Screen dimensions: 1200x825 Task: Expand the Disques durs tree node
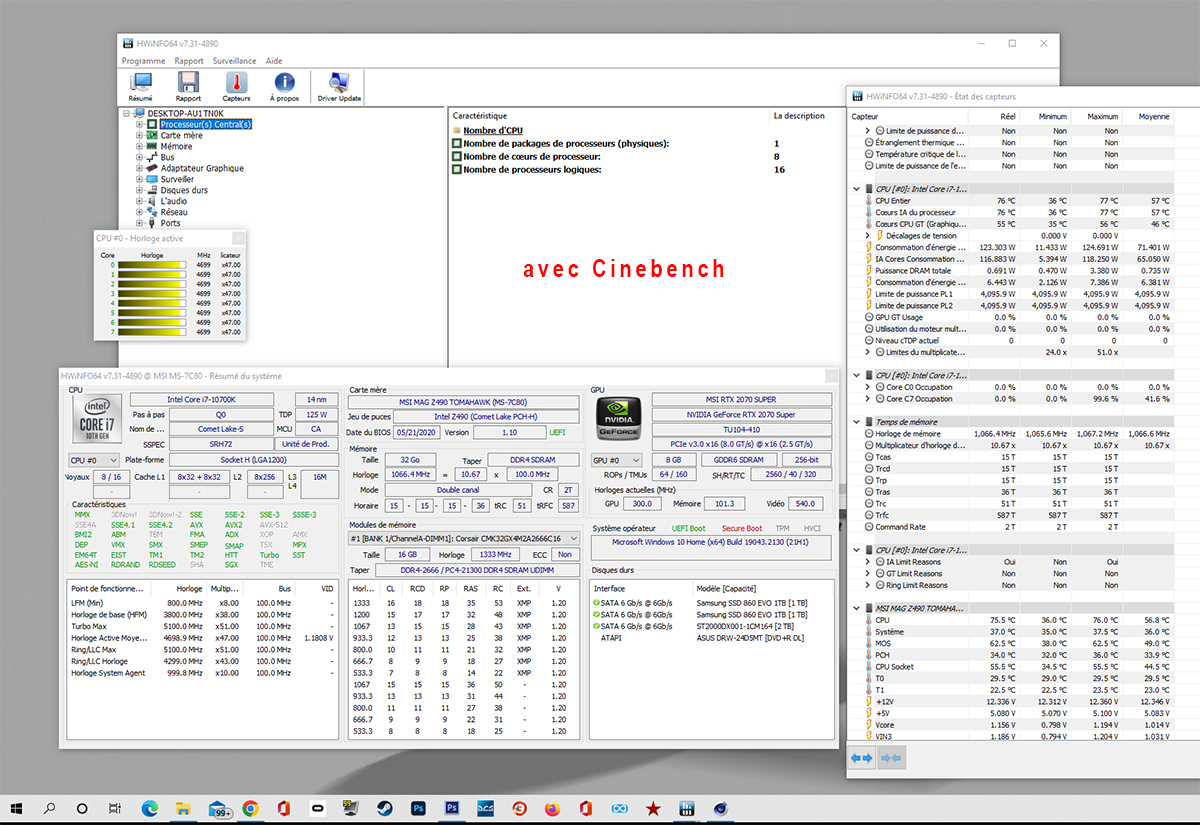(140, 190)
